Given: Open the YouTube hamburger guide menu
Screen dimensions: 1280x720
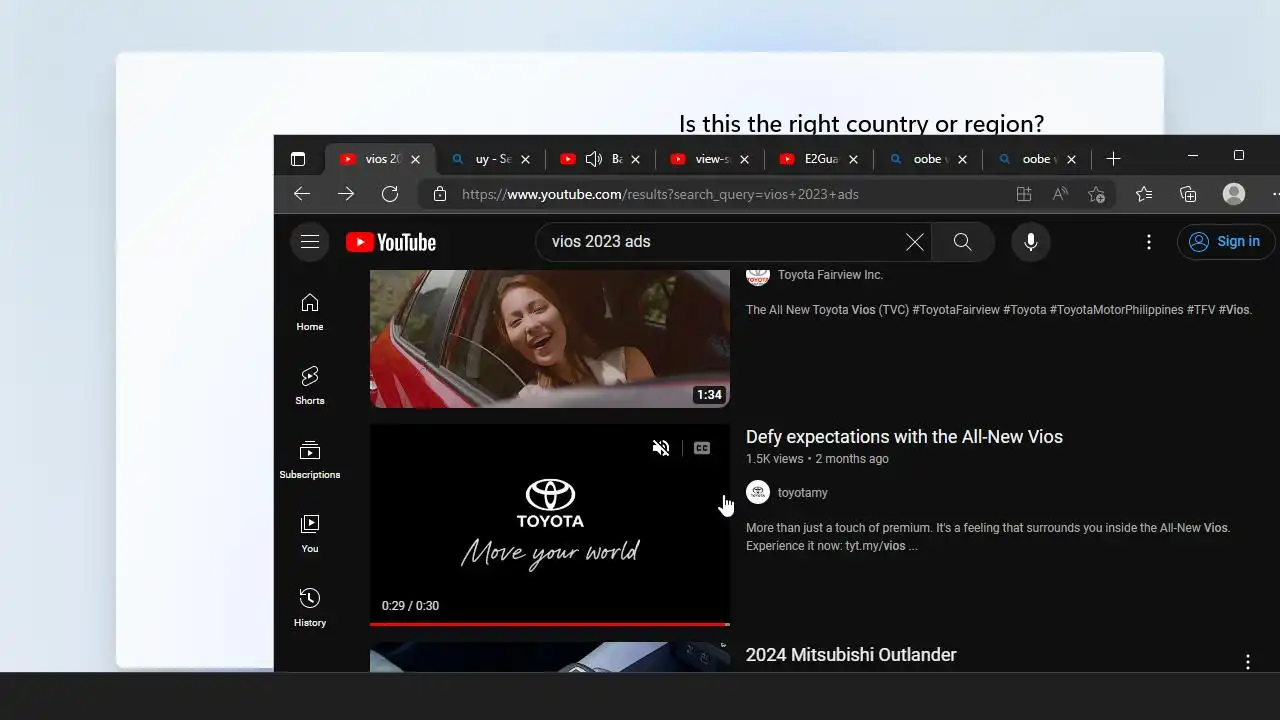Looking at the screenshot, I should point(310,242).
